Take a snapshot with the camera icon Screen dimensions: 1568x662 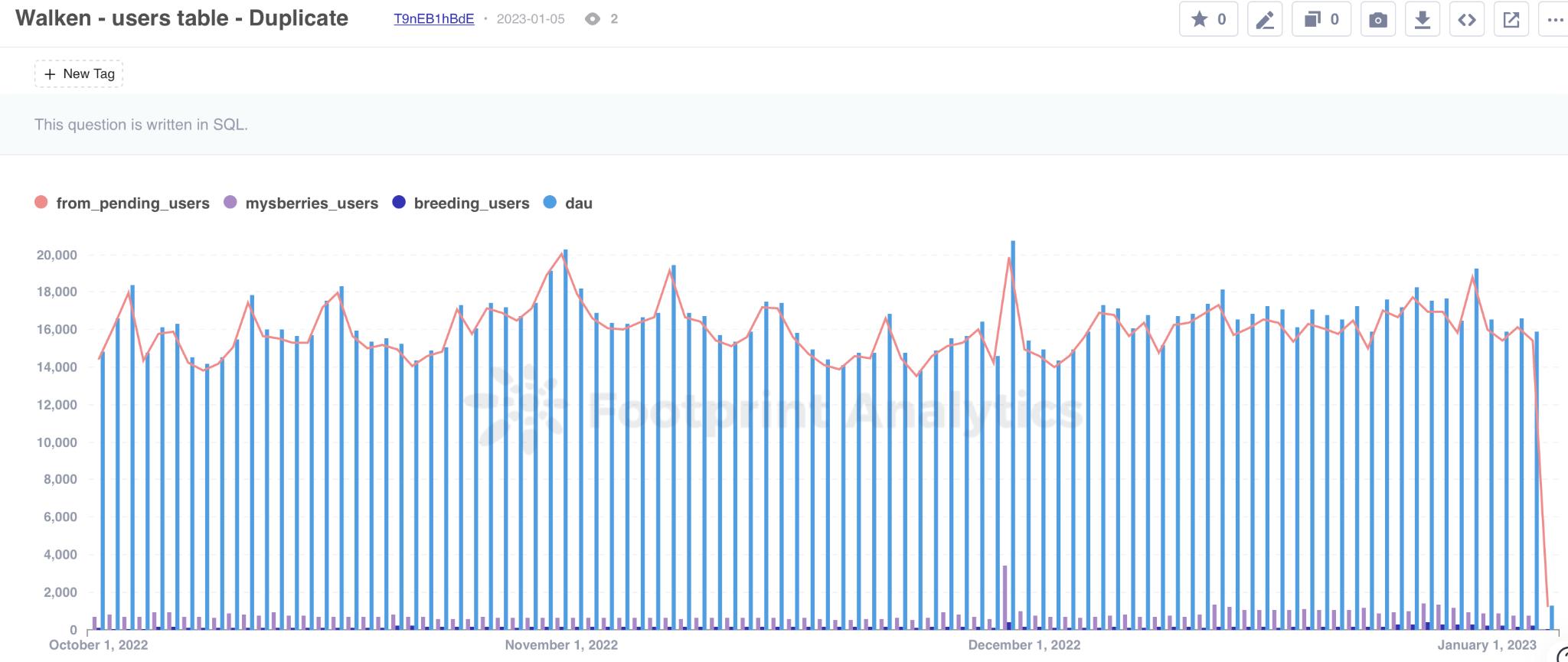coord(1377,20)
